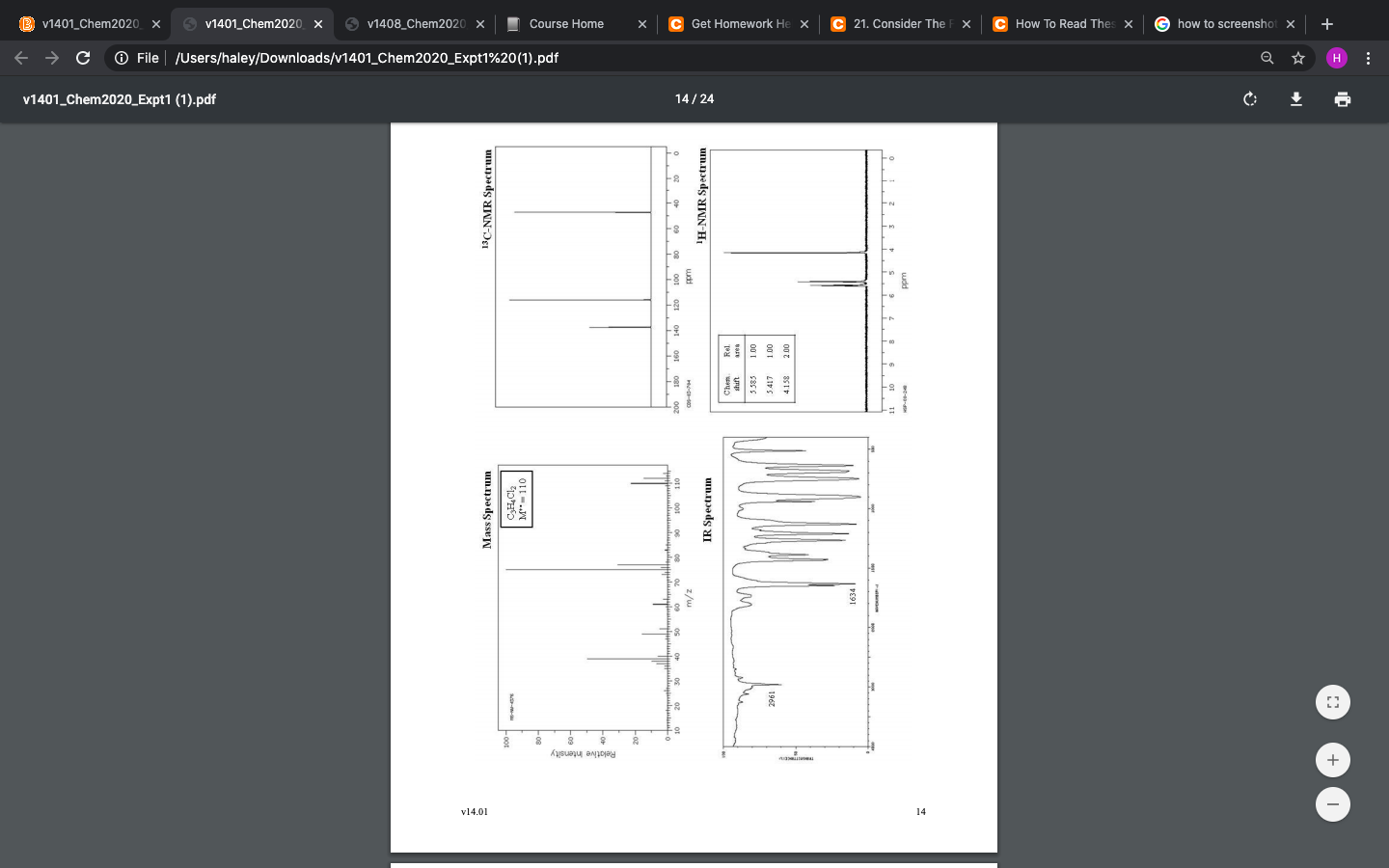Go back to the previous page
Screen dimensions: 1389x868
21,58
